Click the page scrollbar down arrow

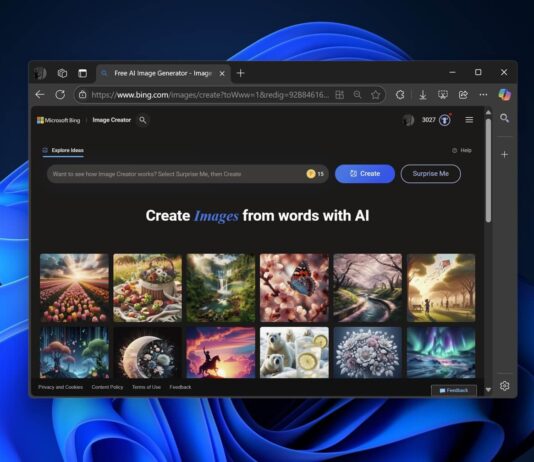tap(488, 390)
